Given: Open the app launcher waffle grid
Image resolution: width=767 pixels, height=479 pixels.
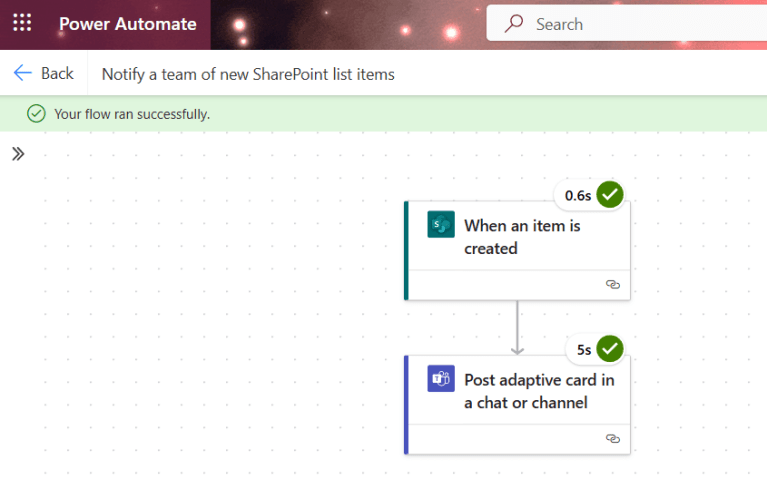Looking at the screenshot, I should pyautogui.click(x=22, y=23).
